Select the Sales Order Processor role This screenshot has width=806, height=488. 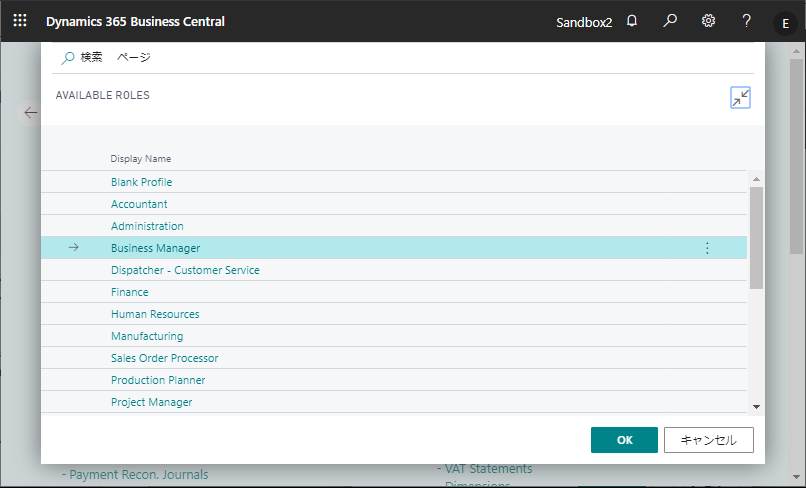point(164,358)
